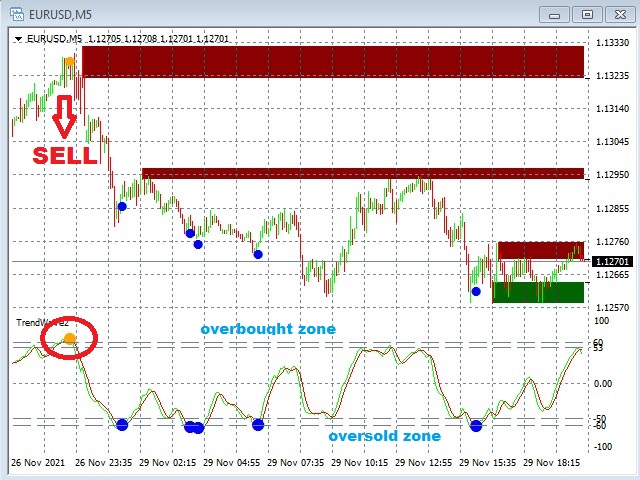Click the 26 Nov 2021 time axis label
This screenshot has width=640, height=480.
[x=38, y=462]
